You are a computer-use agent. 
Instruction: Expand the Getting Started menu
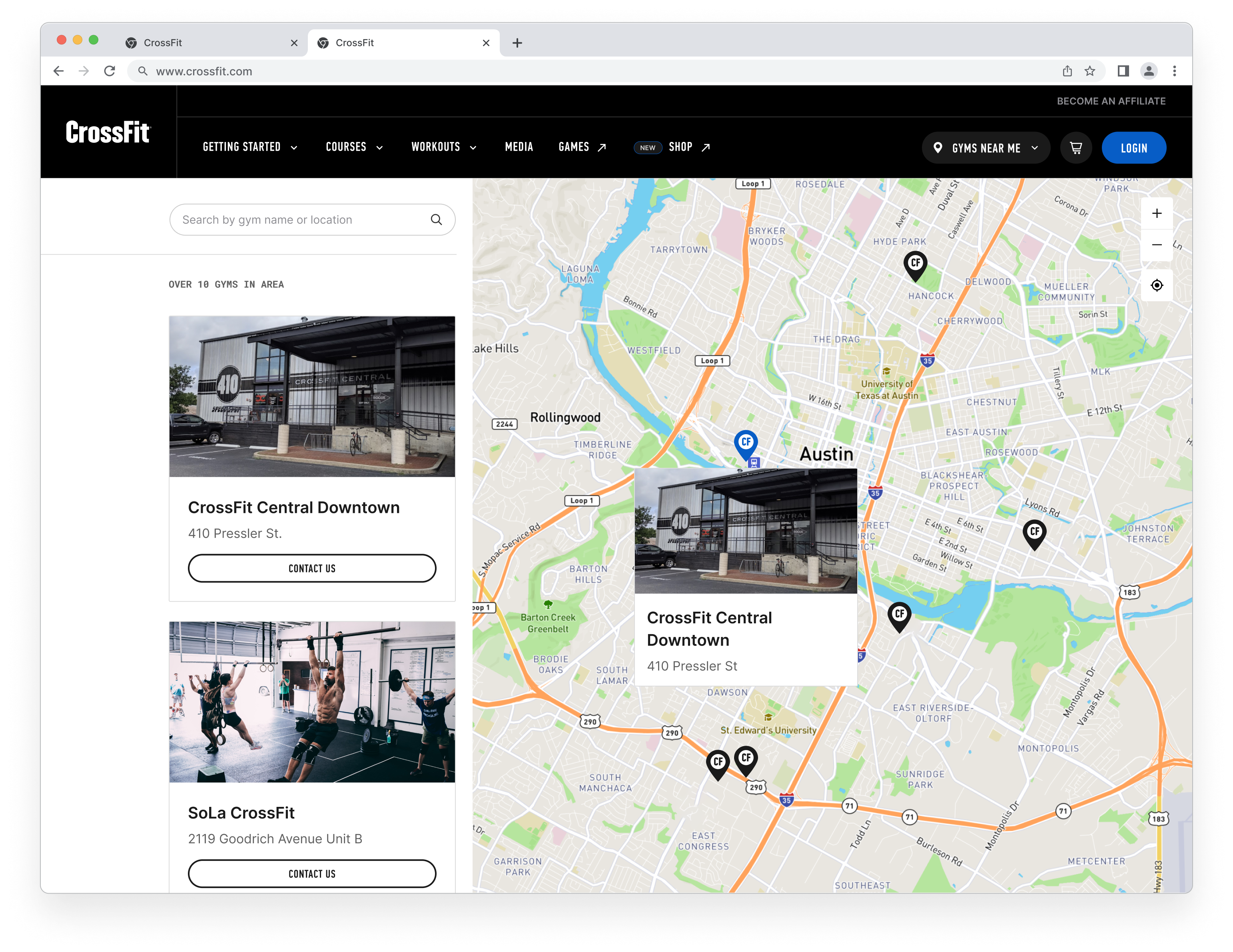[x=250, y=148]
